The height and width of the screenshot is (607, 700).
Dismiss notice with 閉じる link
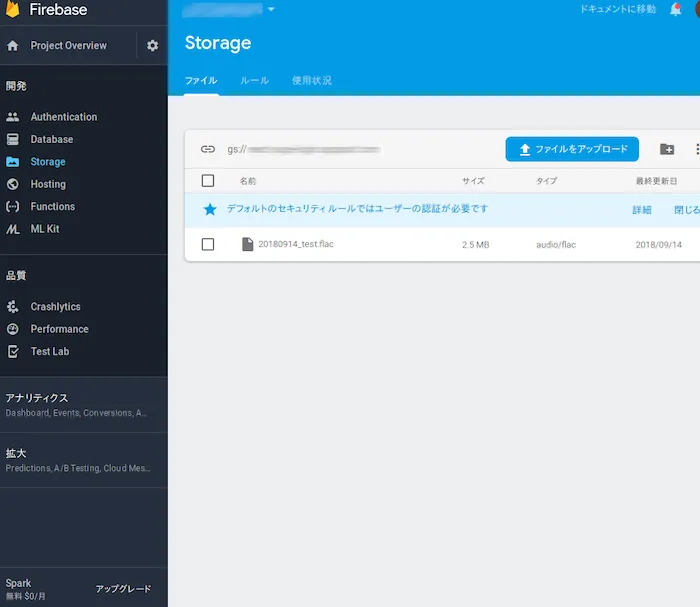click(x=687, y=210)
